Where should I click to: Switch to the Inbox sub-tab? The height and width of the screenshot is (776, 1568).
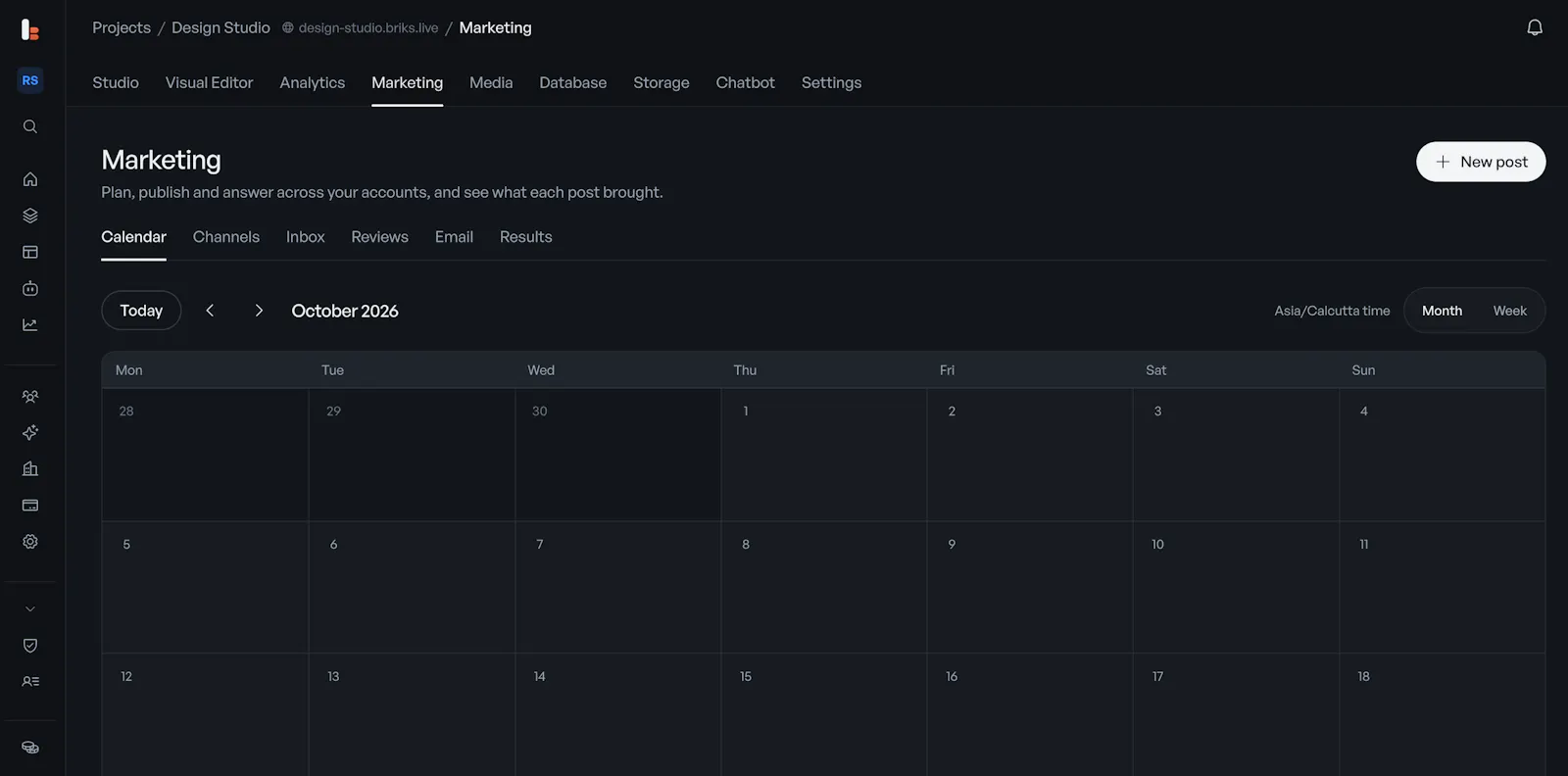pos(305,237)
